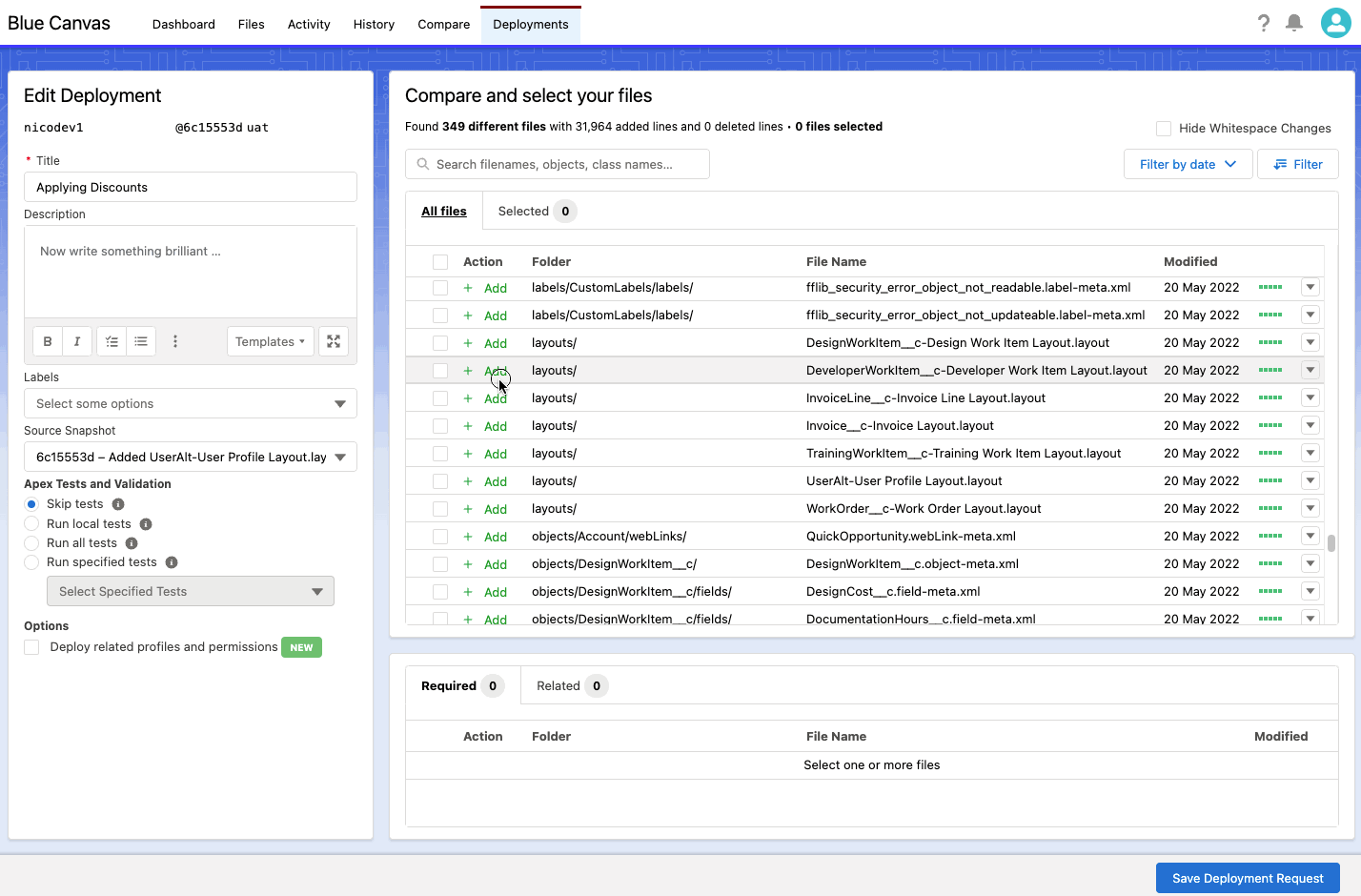Open the Templates dropdown
This screenshot has height=896, width=1361.
coord(270,340)
